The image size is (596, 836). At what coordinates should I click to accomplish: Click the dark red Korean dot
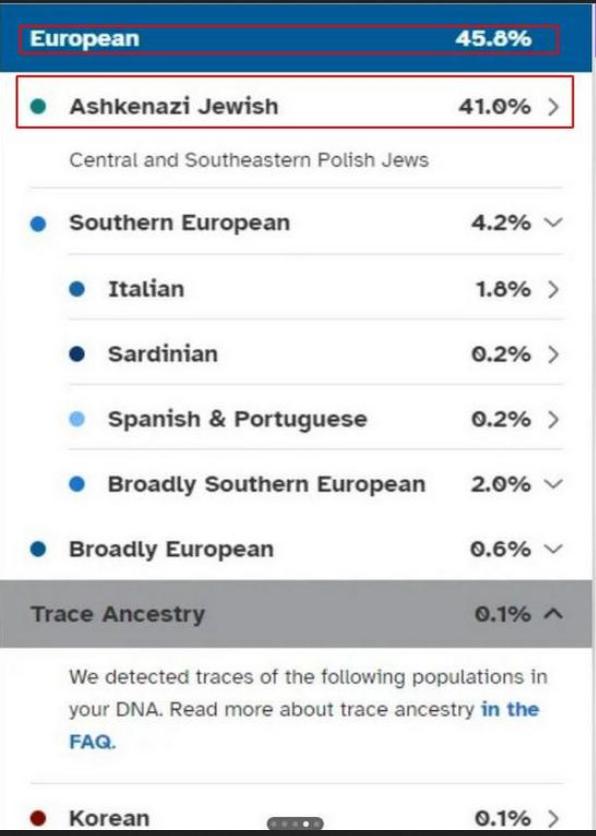38,818
